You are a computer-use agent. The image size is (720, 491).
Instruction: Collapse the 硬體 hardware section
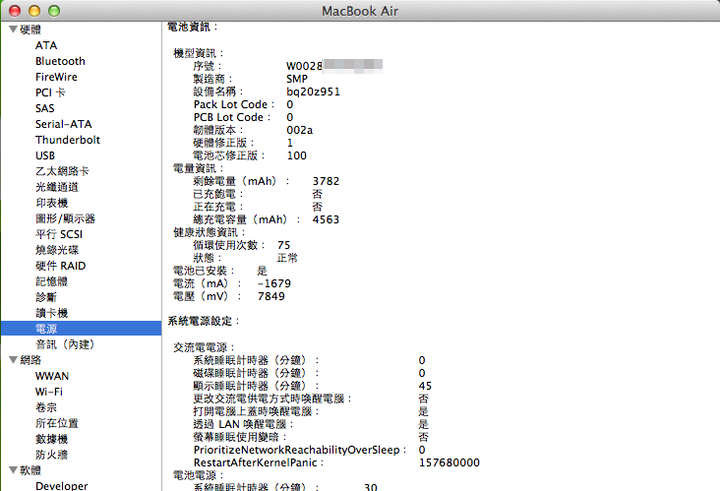[x=13, y=29]
